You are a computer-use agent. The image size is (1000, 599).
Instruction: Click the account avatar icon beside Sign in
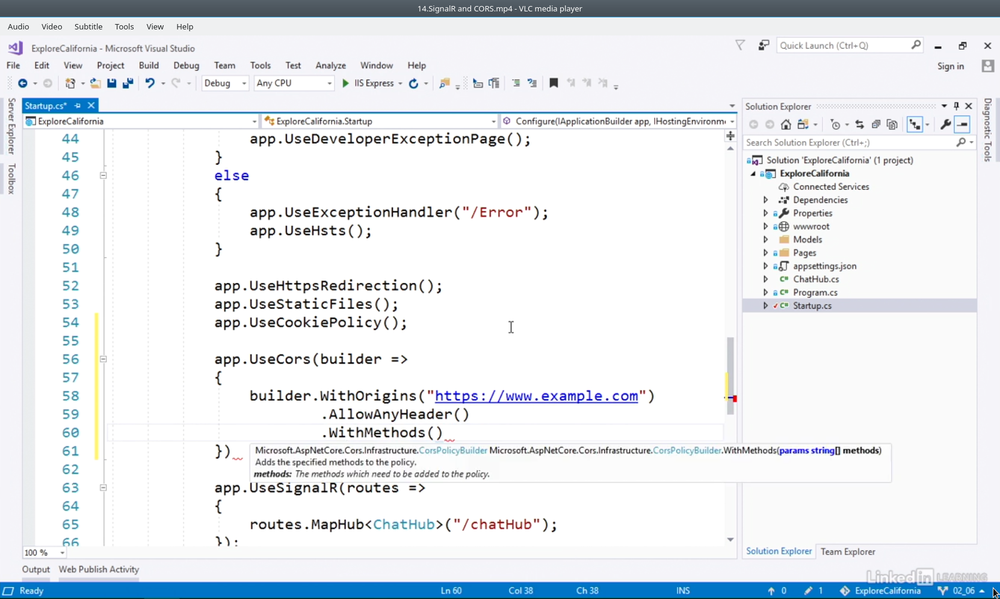(x=988, y=66)
